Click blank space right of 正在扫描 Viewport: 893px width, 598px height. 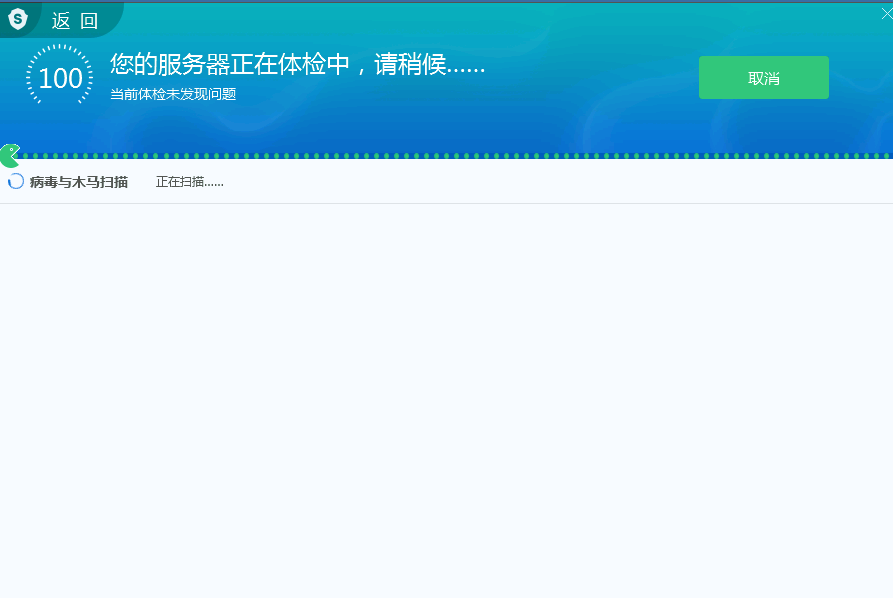point(550,182)
